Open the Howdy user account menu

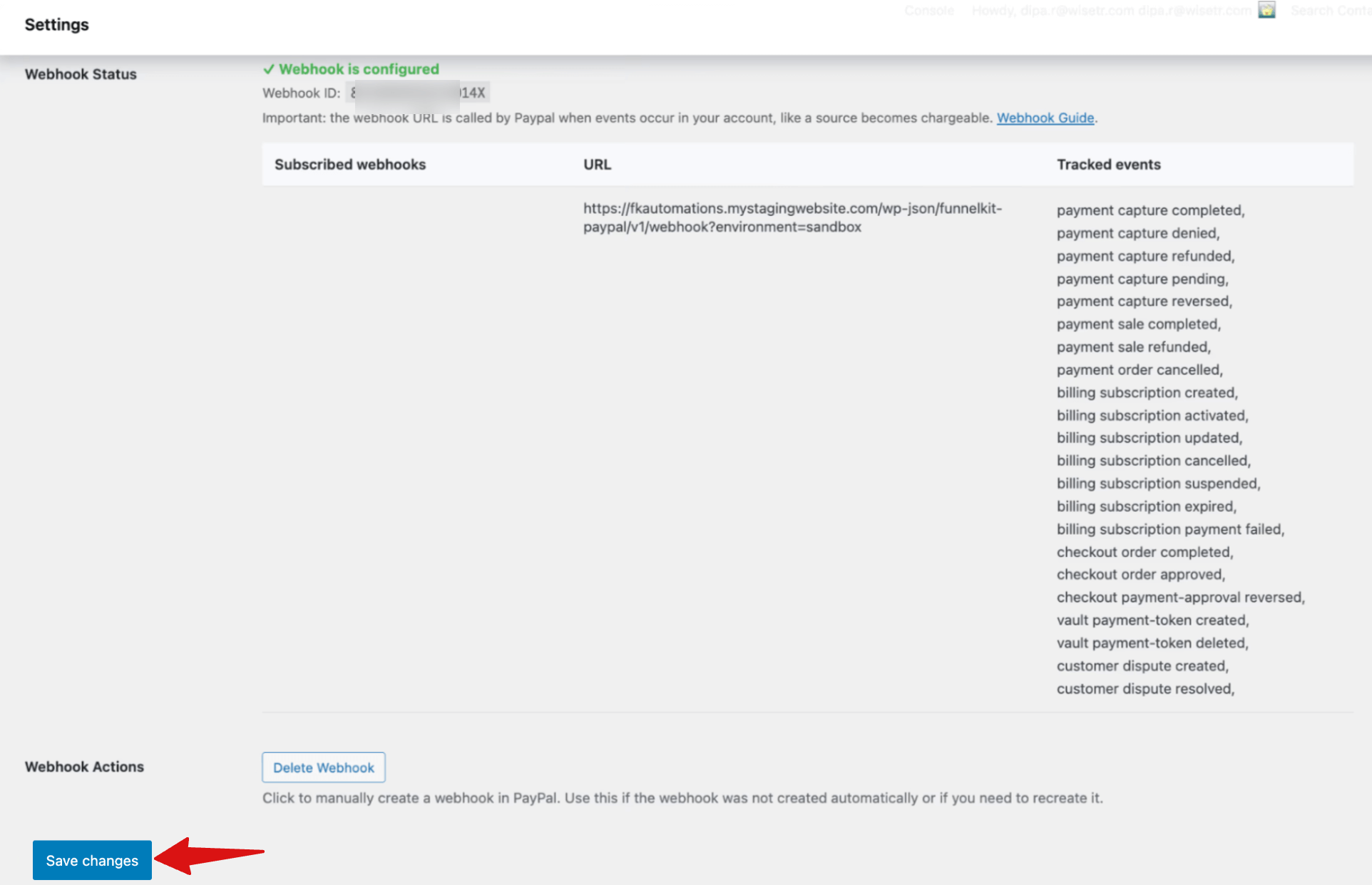pos(1110,11)
